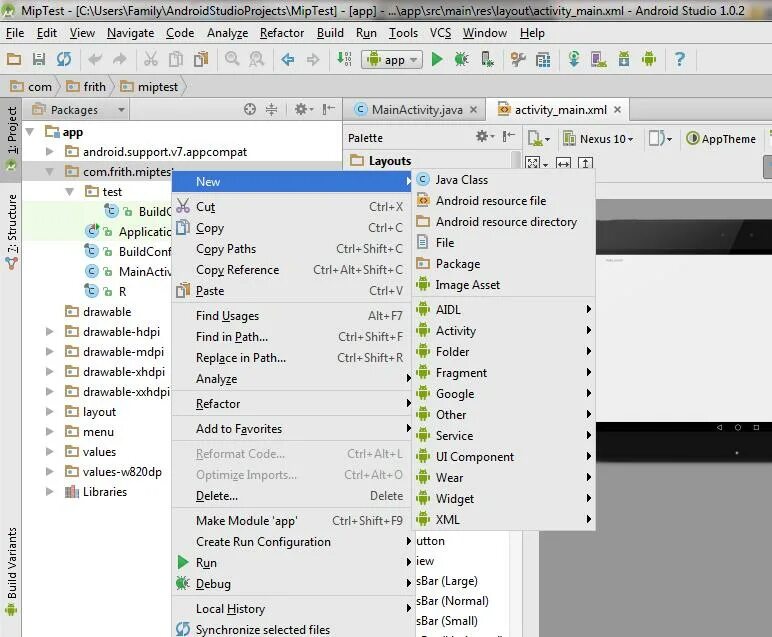Select Find Usages in the context menu
Screen dimensions: 772x637
point(292,316)
